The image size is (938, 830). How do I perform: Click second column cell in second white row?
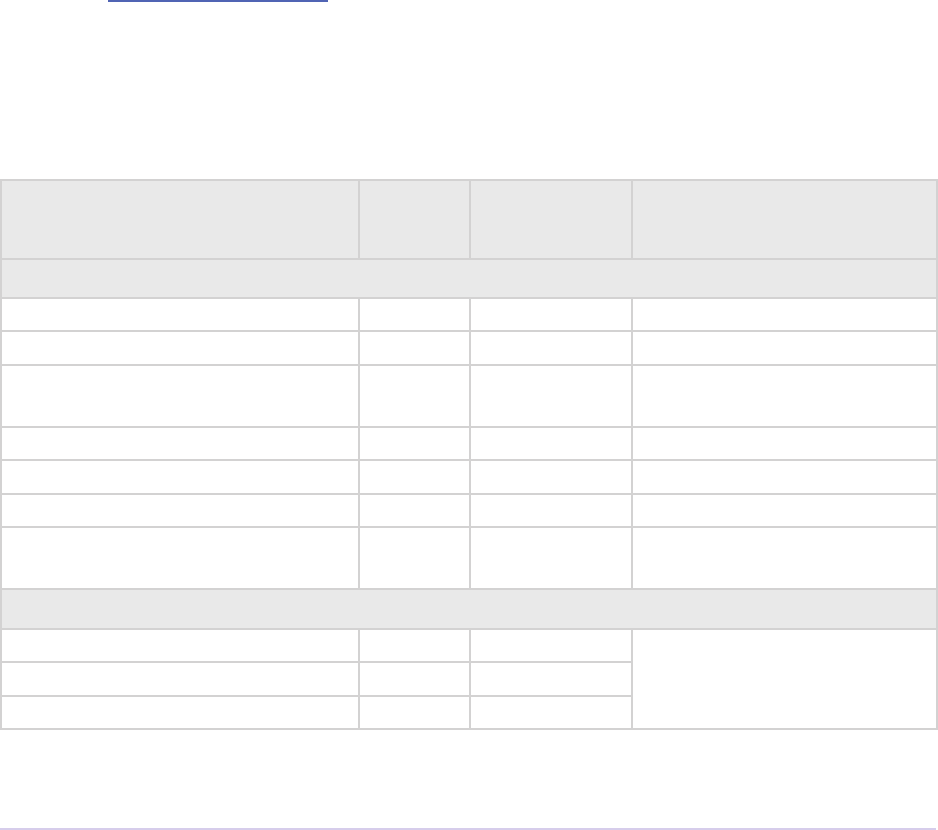point(414,349)
